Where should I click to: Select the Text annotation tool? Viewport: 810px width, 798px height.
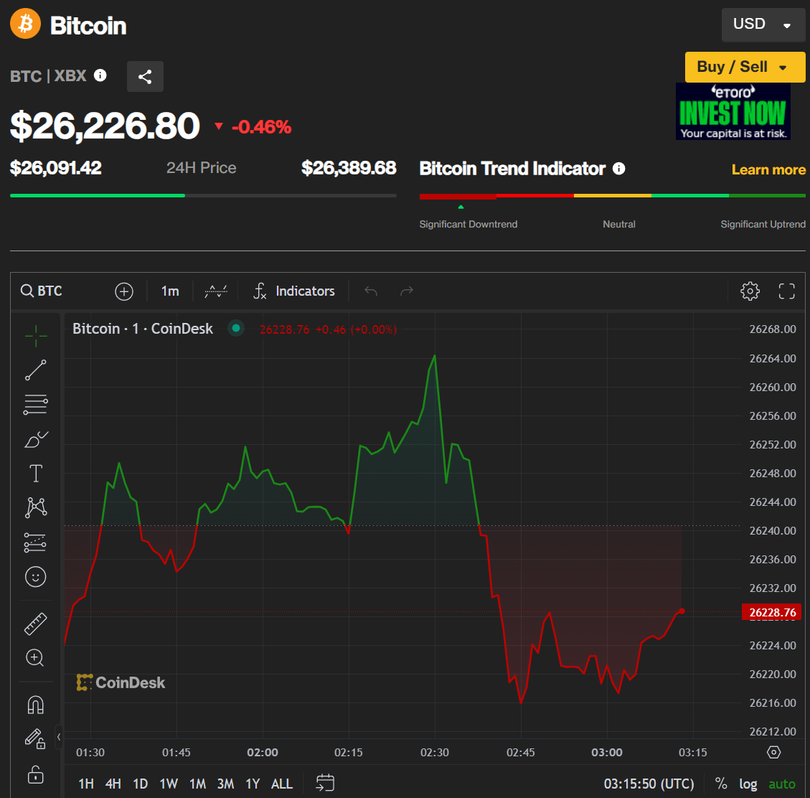point(36,473)
